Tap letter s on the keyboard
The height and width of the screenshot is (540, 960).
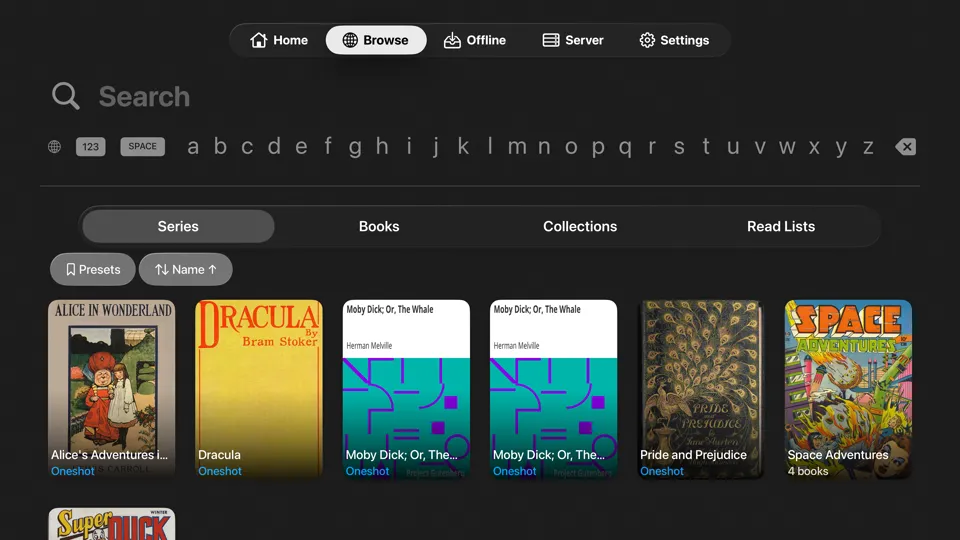coord(679,147)
